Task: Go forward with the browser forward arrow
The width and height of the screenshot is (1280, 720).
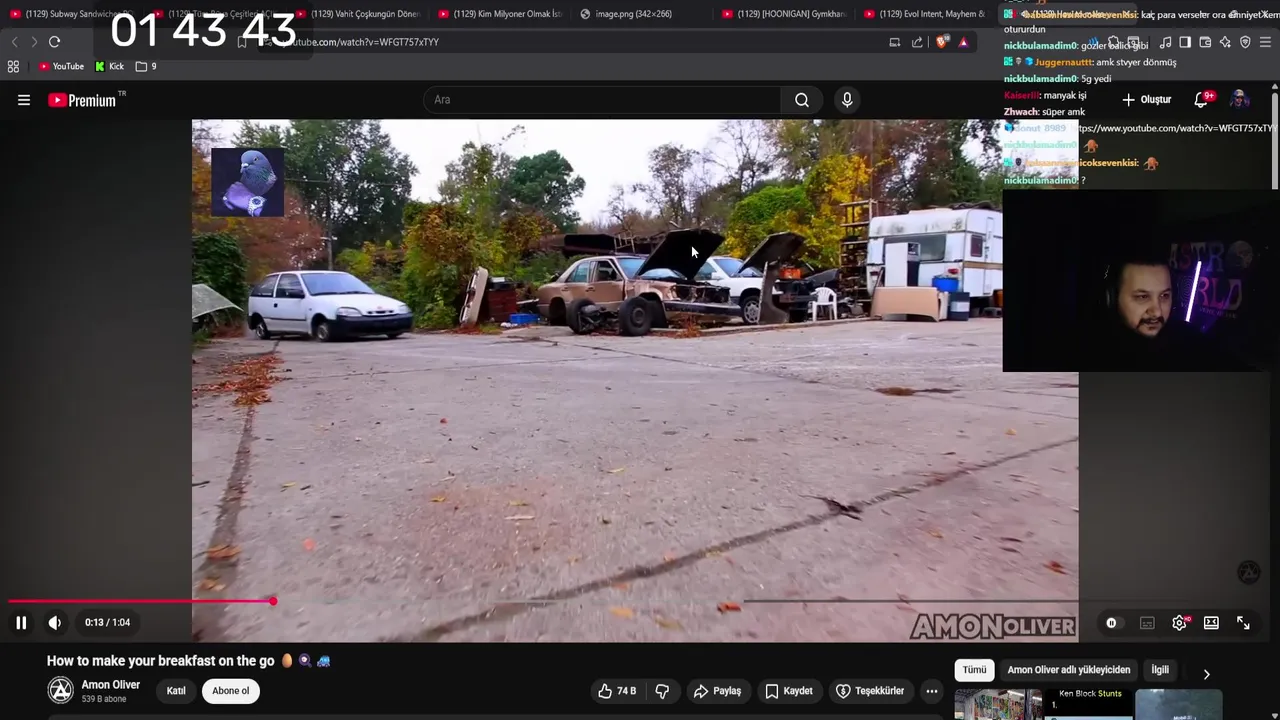Action: tap(34, 42)
